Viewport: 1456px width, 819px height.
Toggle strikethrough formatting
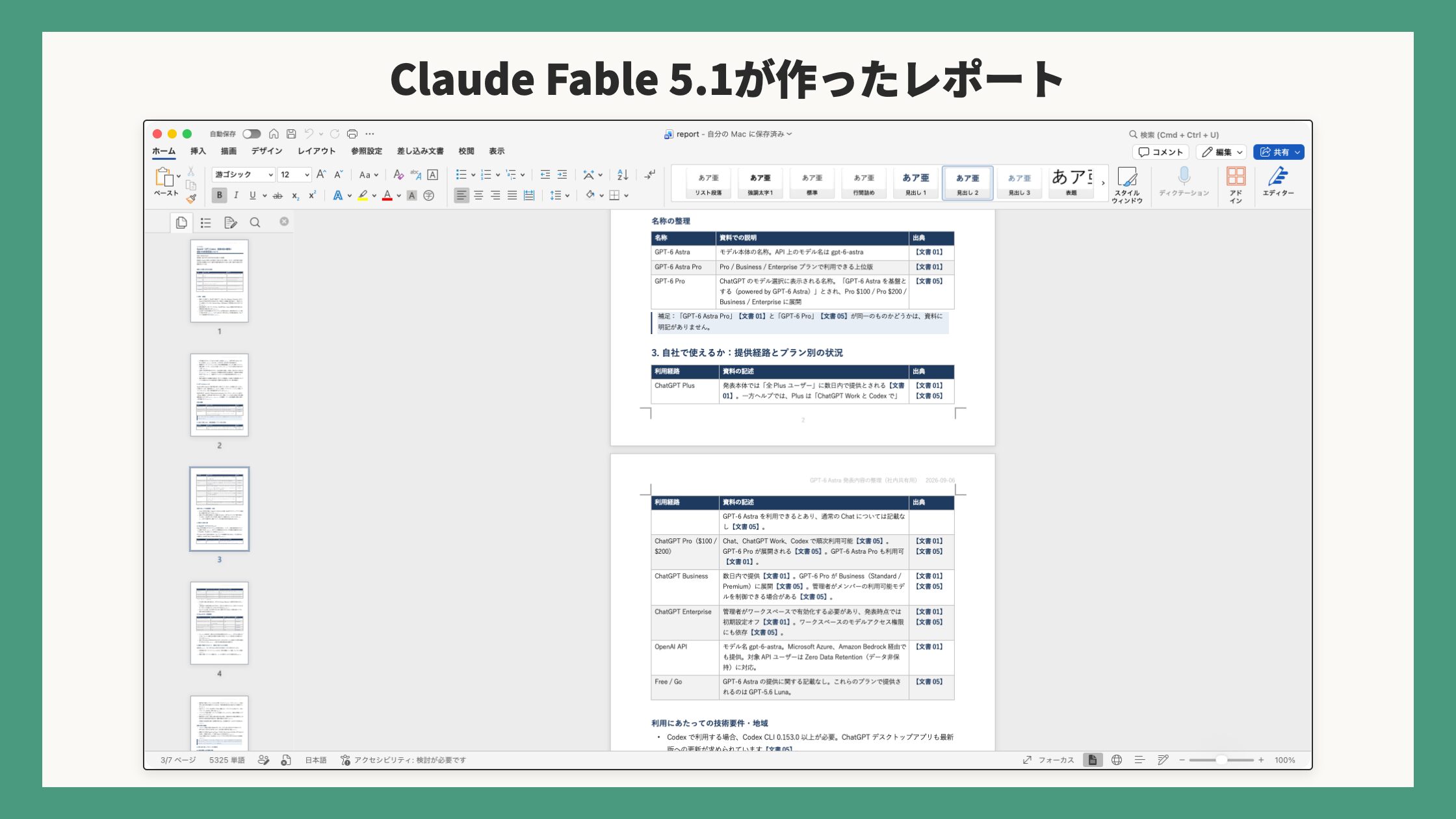pos(278,195)
